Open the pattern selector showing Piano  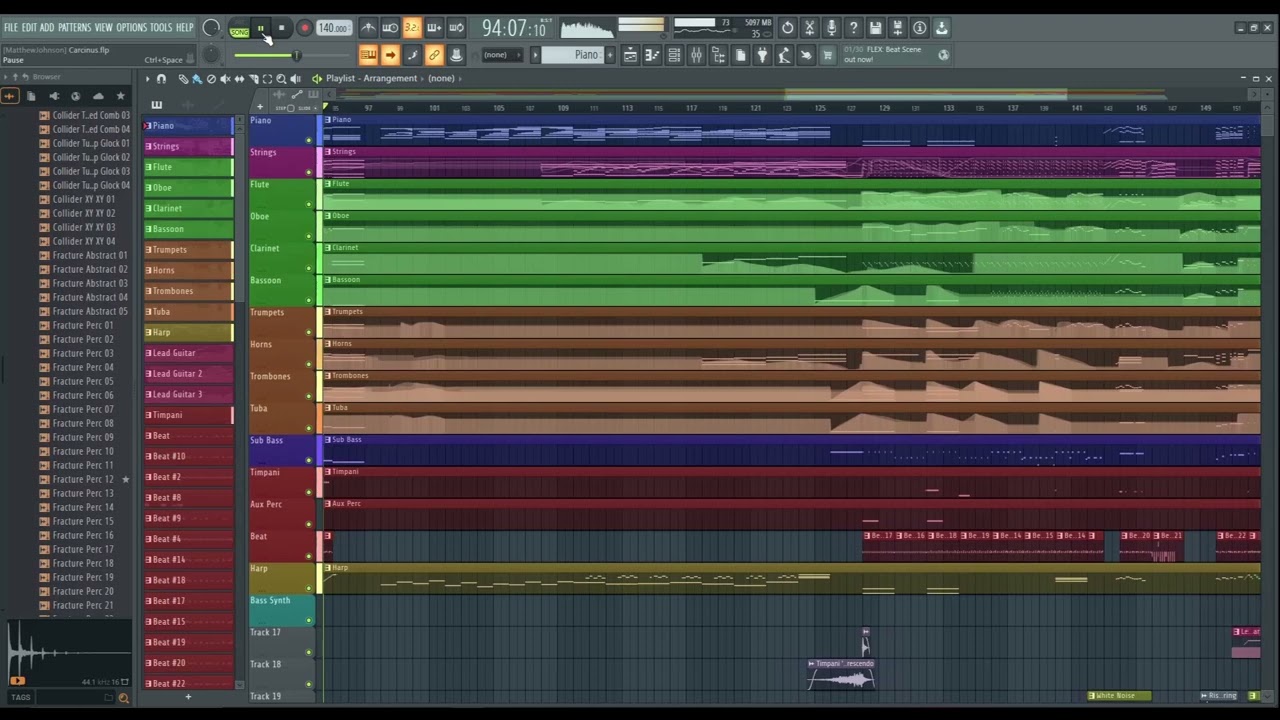click(571, 55)
